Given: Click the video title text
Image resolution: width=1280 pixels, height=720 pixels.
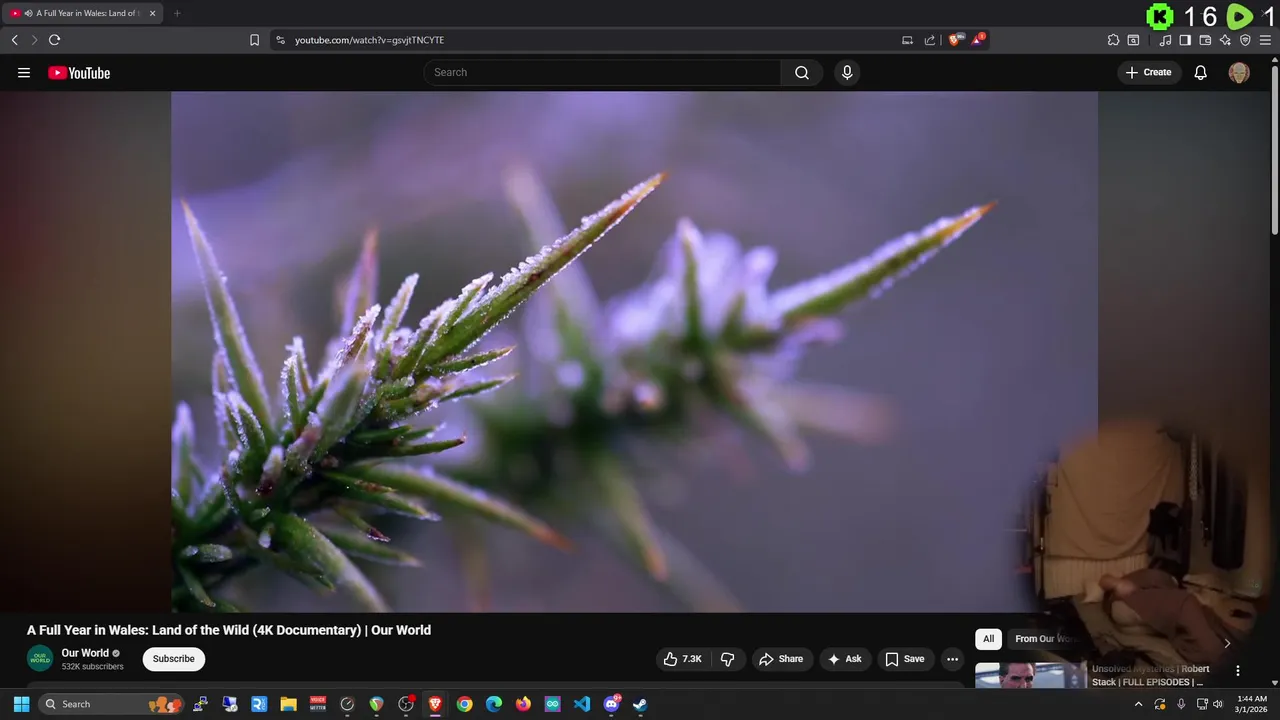Looking at the screenshot, I should 229,630.
